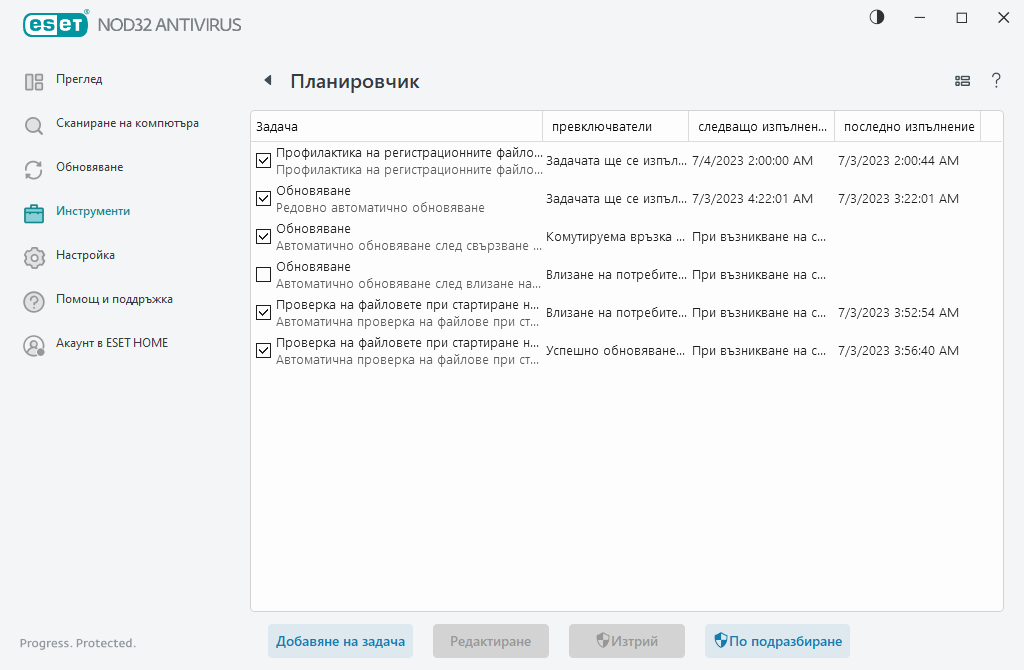1024x670 pixels.
Task: Enable the unchecked Обновяване task checkbox
Action: coord(264,275)
